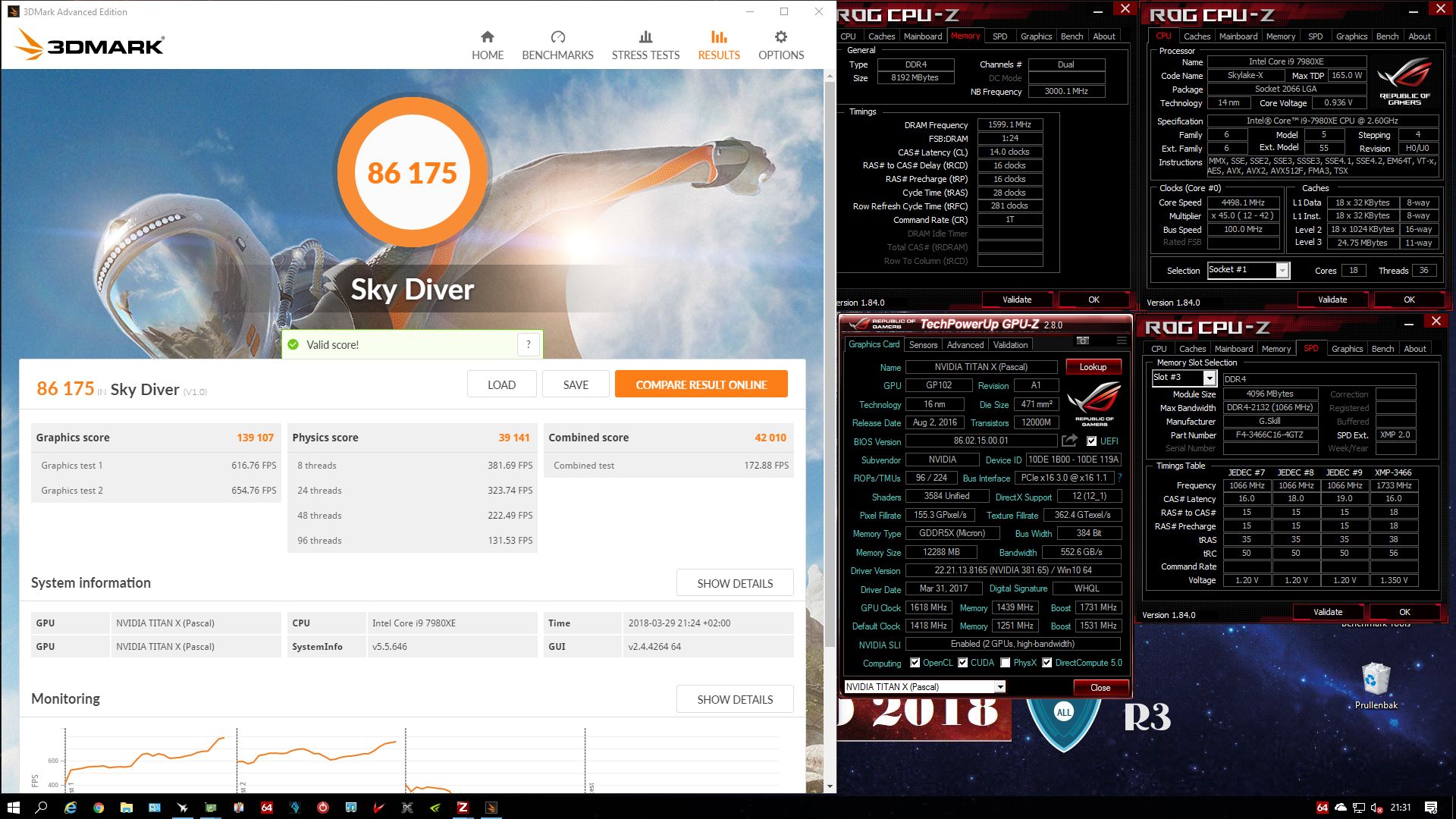
Task: Open taskbar search magnifier
Action: click(41, 807)
